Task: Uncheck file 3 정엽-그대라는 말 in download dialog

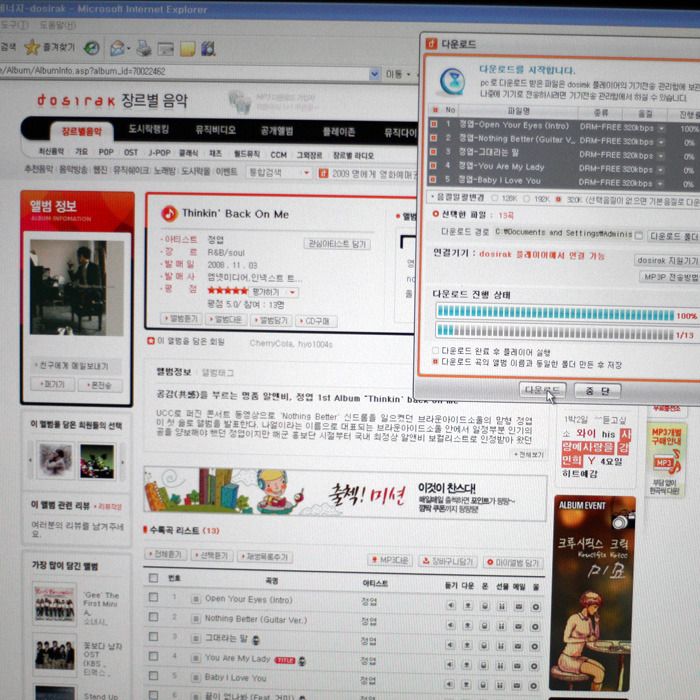Action: 433,152
